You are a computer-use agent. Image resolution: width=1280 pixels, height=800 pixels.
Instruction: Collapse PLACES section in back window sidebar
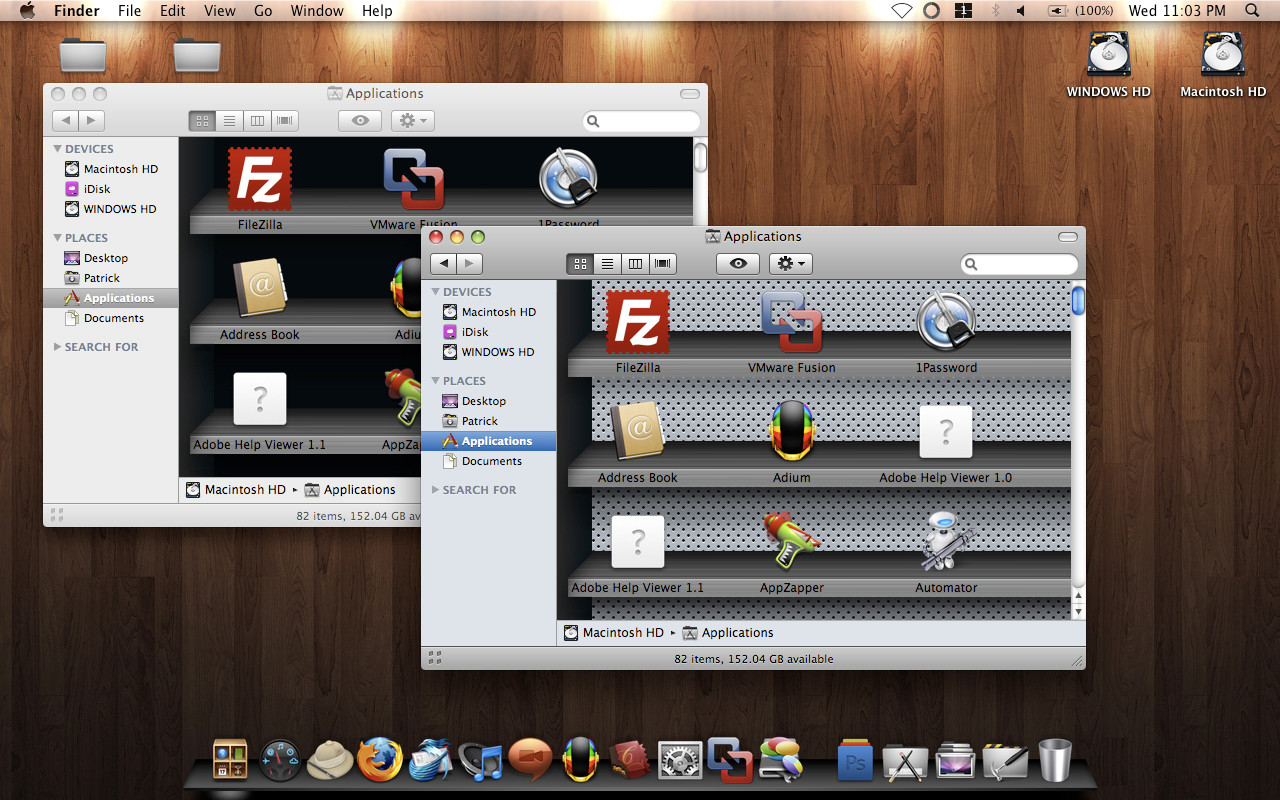(x=58, y=238)
